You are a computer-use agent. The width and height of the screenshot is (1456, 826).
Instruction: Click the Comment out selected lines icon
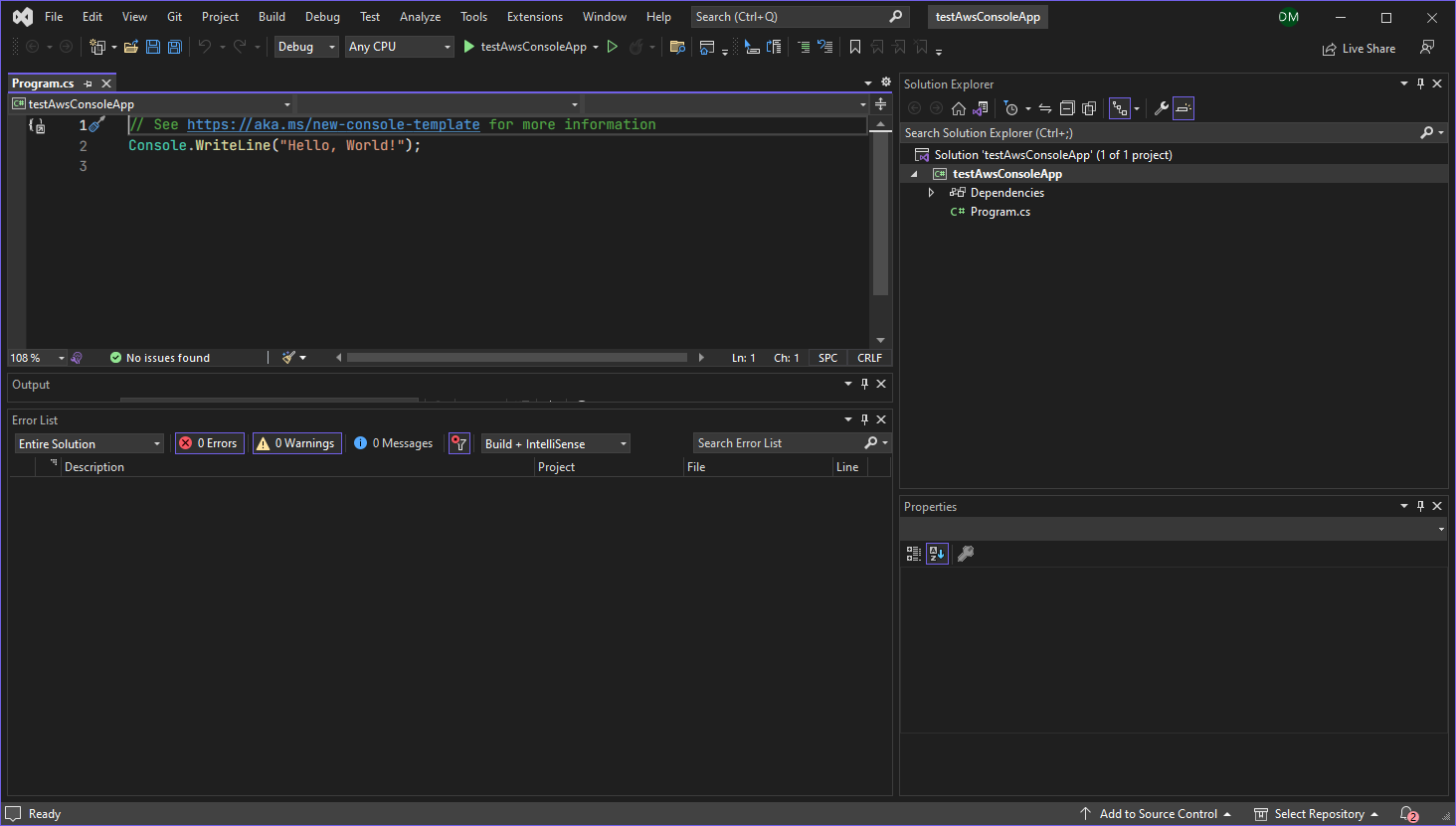[804, 47]
